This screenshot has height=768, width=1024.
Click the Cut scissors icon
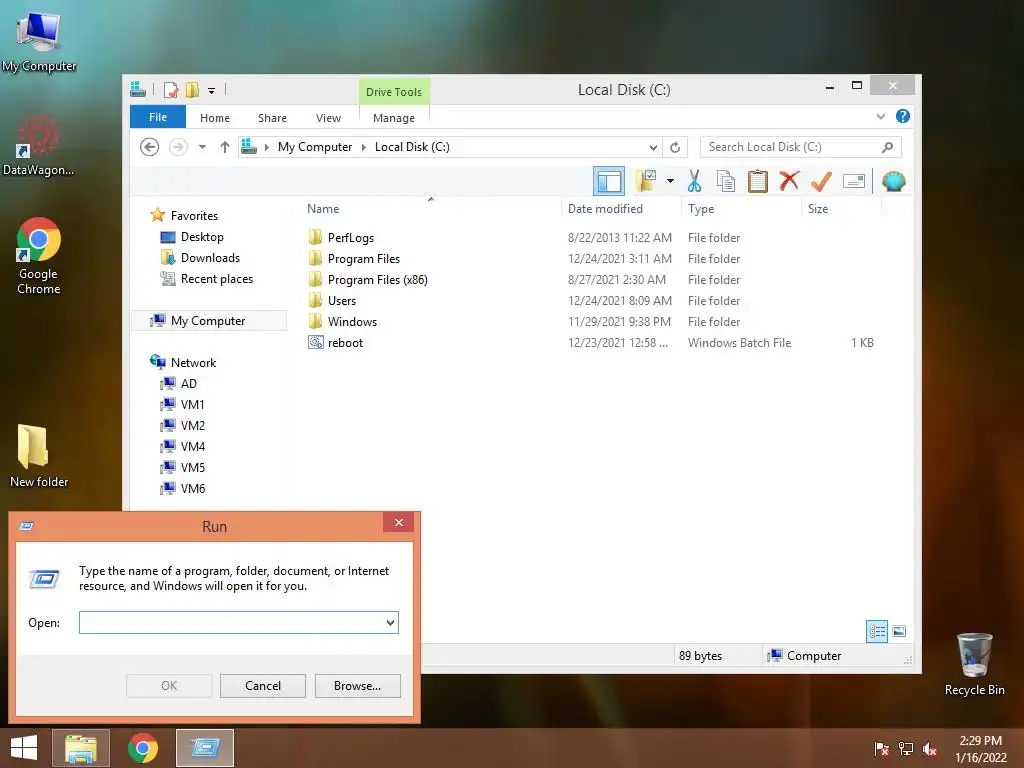click(694, 181)
